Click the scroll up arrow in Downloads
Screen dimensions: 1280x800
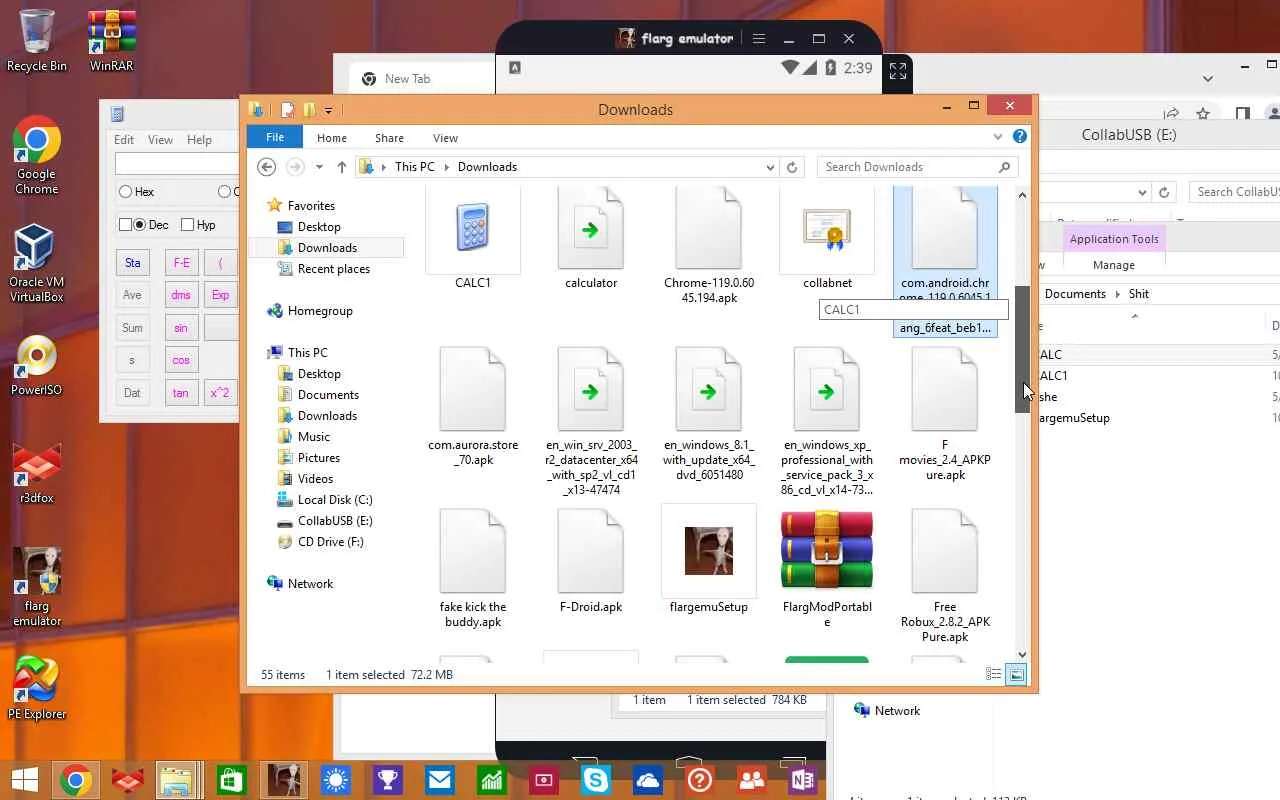(x=1022, y=195)
